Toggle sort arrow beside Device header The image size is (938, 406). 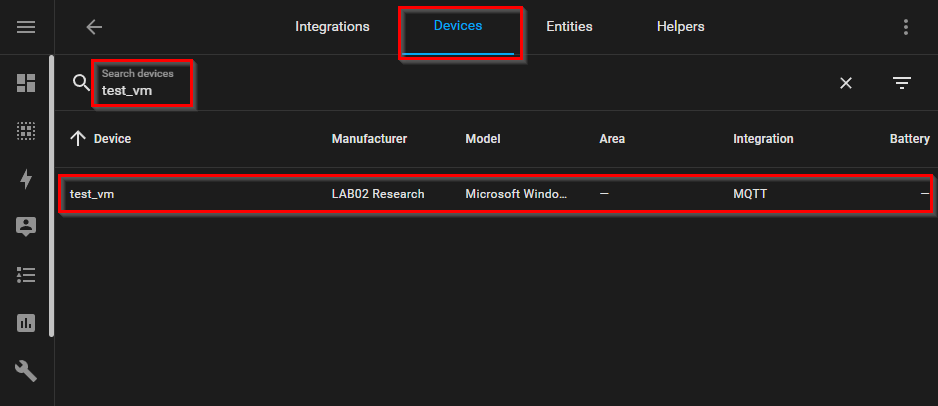[78, 139]
